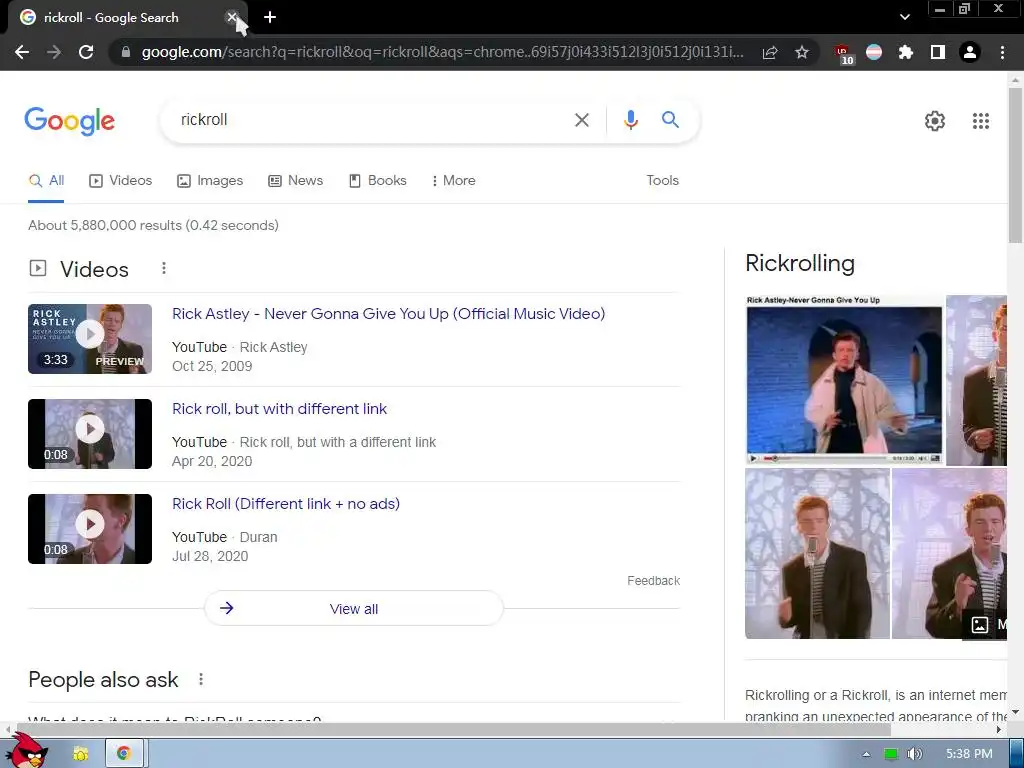Go to Google home via logo
This screenshot has width=1024, height=768.
(x=70, y=121)
